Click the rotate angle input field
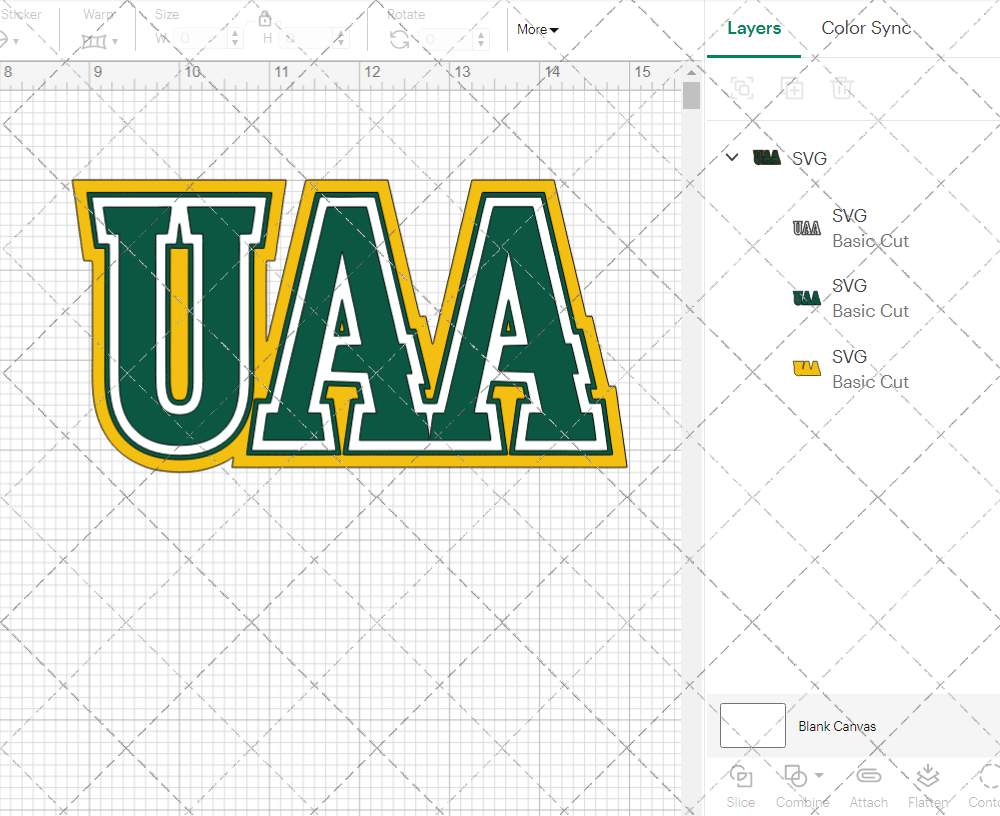The height and width of the screenshot is (816, 1000). [x=447, y=39]
